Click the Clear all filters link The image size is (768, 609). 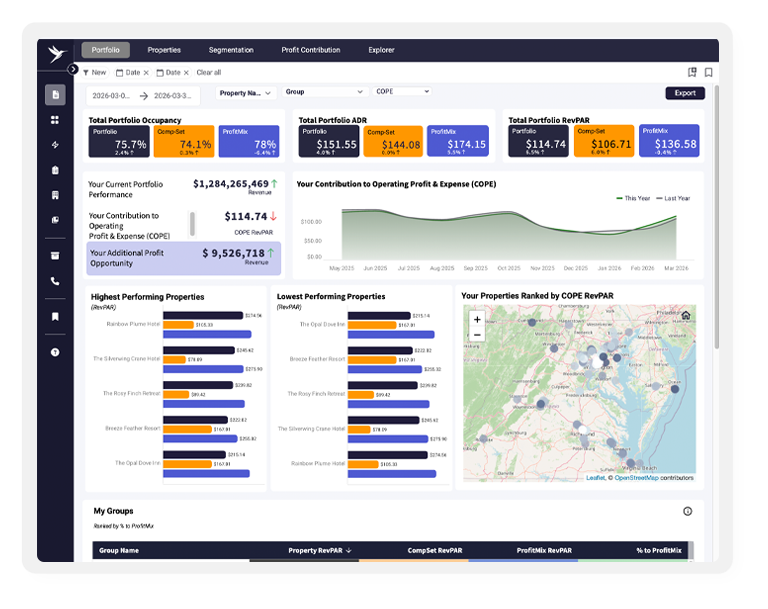(209, 73)
